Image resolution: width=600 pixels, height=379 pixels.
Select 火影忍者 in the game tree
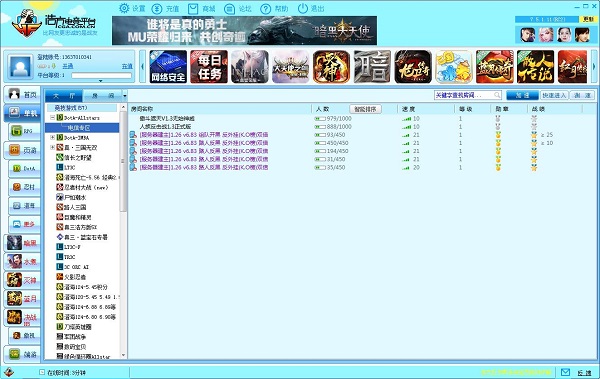75,277
